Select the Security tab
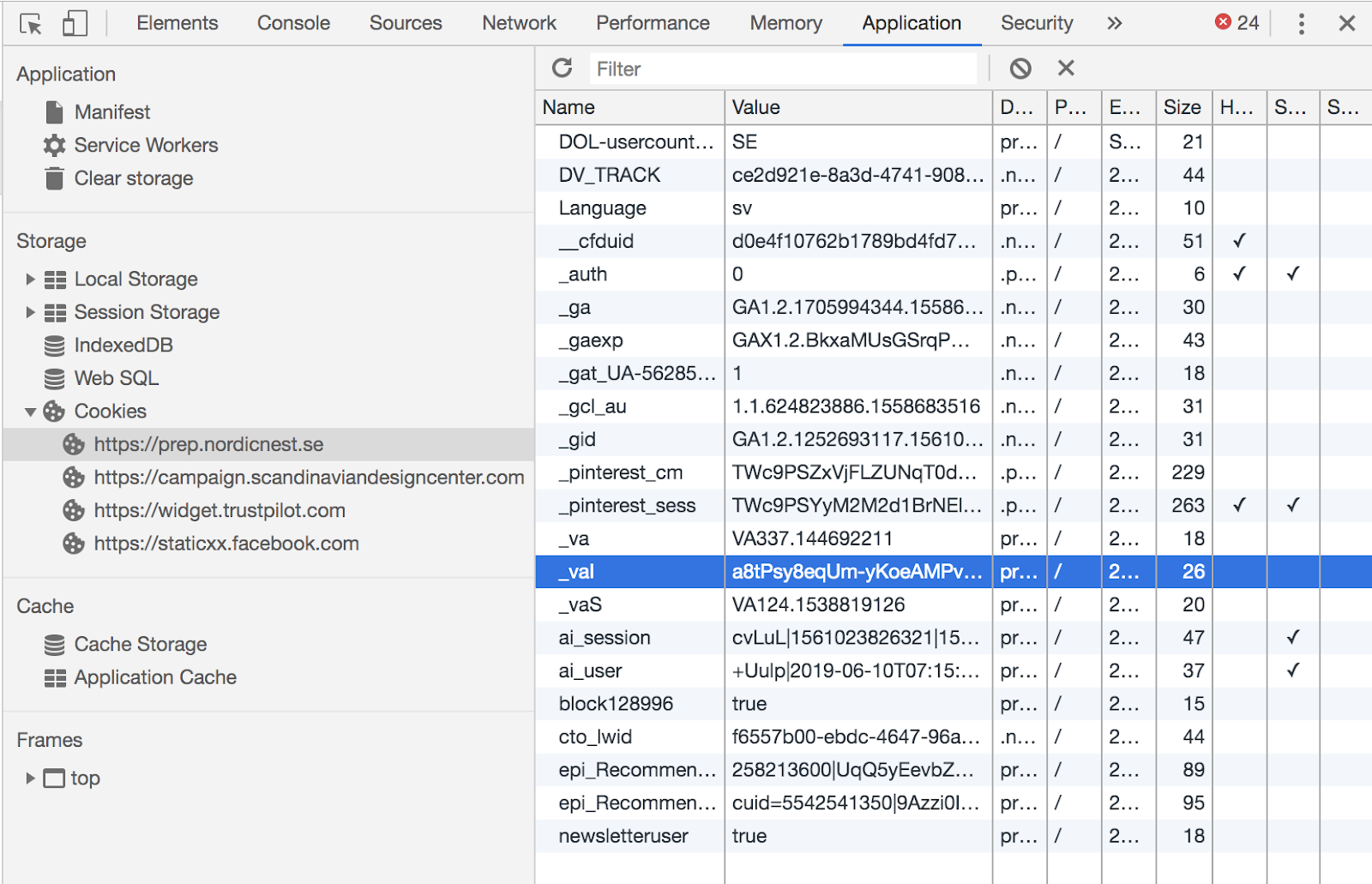 pyautogui.click(x=1037, y=23)
